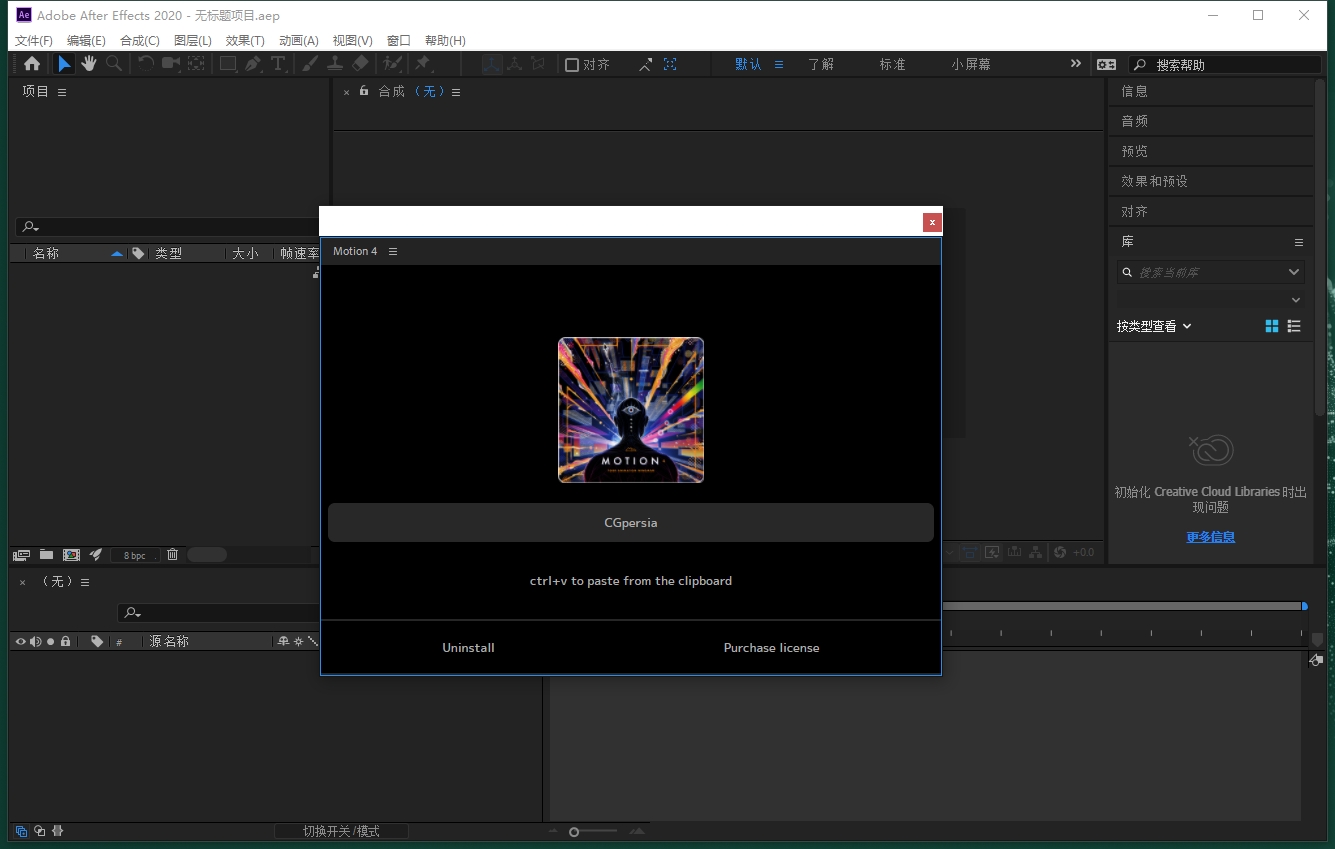Click the timeline zoom slider handle
Viewport: 1335px width, 849px height.
click(x=574, y=832)
